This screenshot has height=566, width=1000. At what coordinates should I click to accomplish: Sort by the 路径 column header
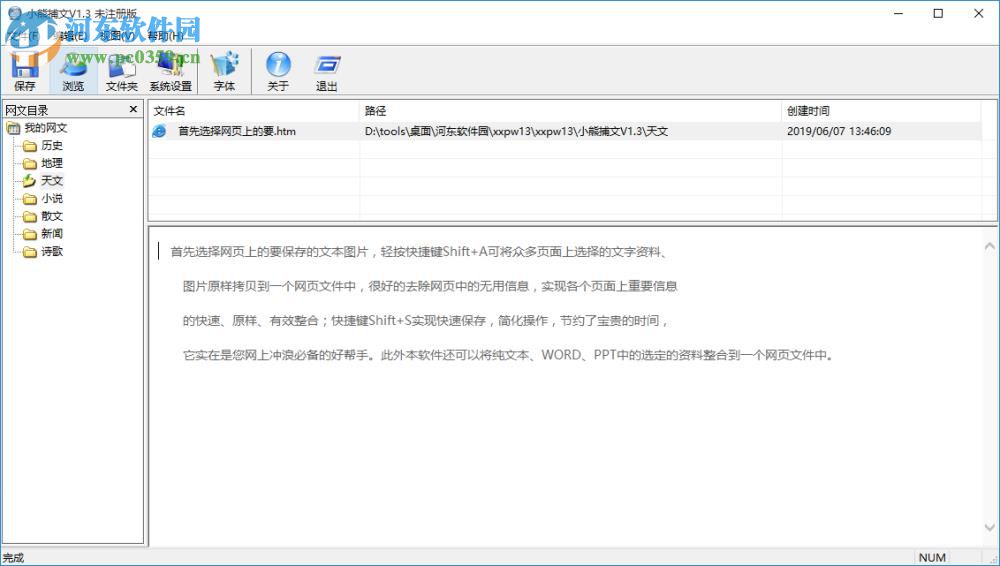[570, 110]
